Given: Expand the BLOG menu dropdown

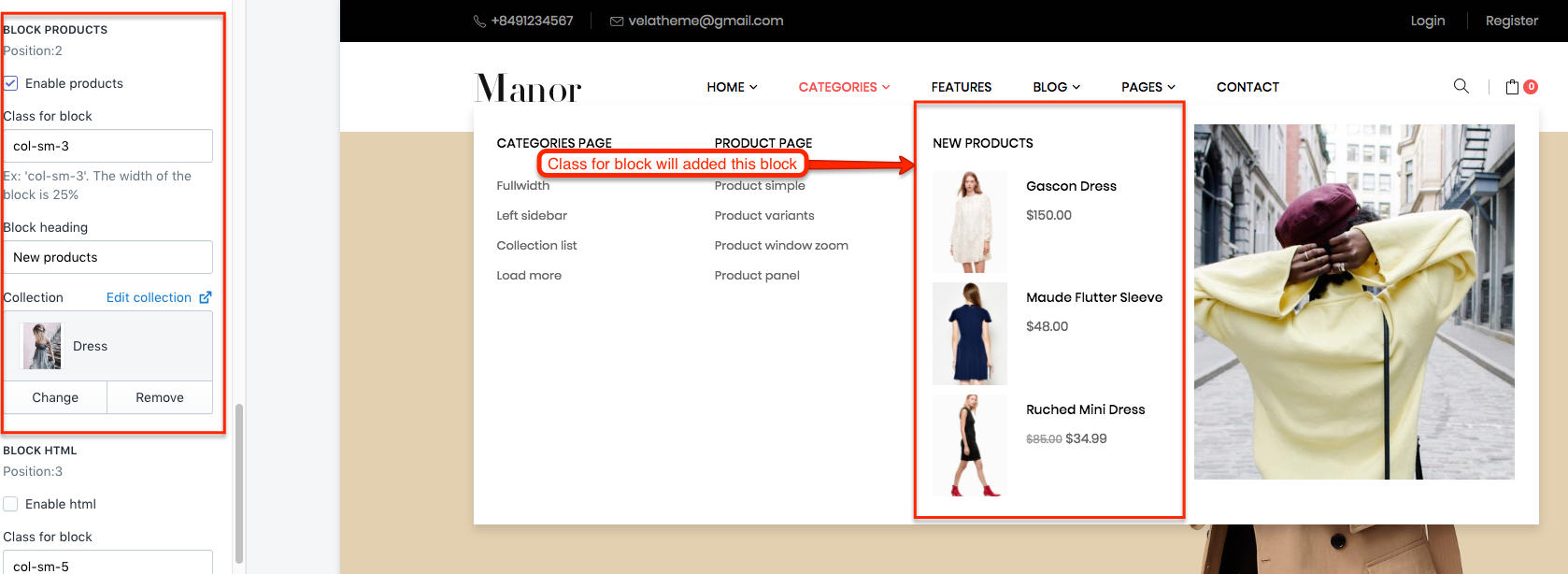Looking at the screenshot, I should coord(1056,87).
